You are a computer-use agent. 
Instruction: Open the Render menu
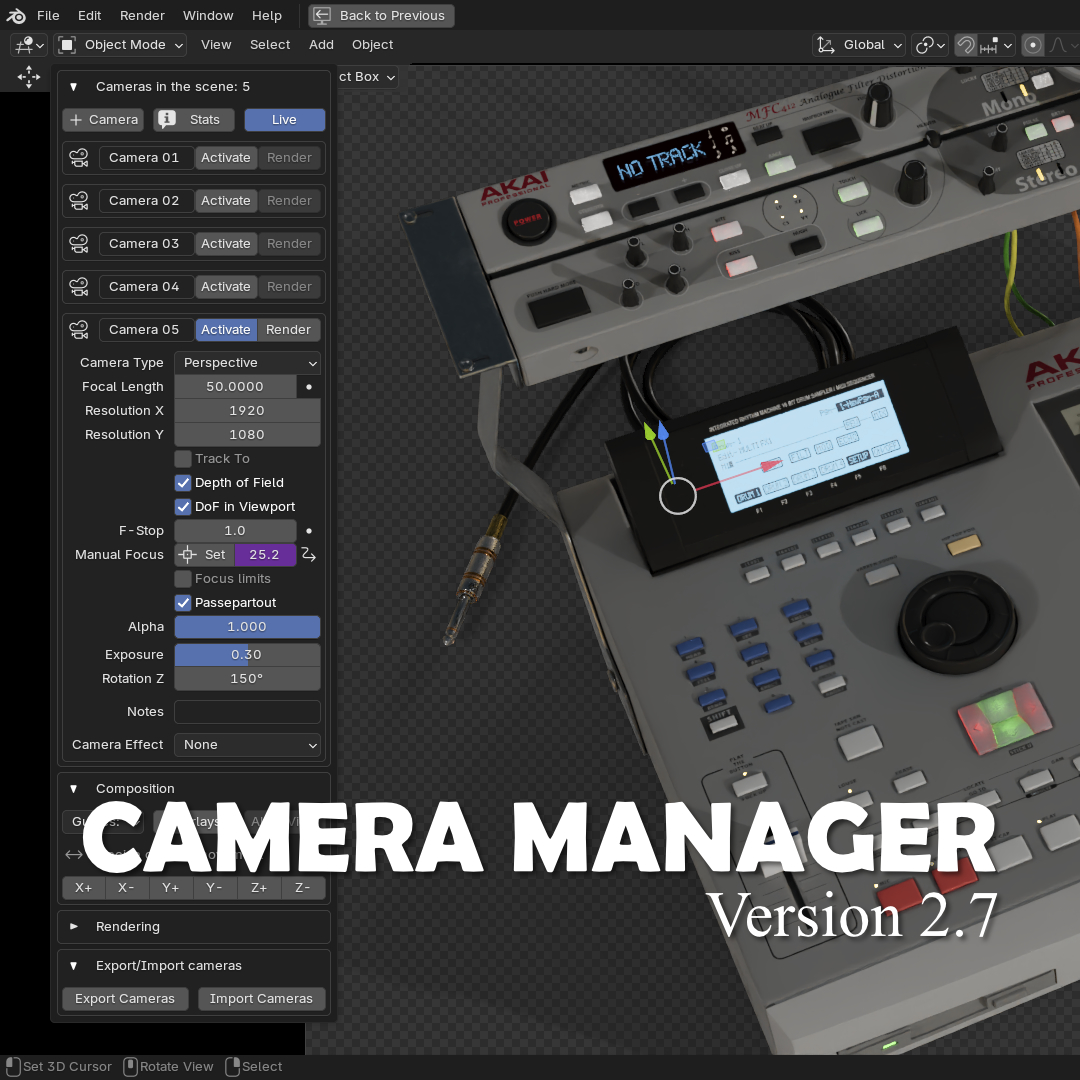(x=142, y=16)
